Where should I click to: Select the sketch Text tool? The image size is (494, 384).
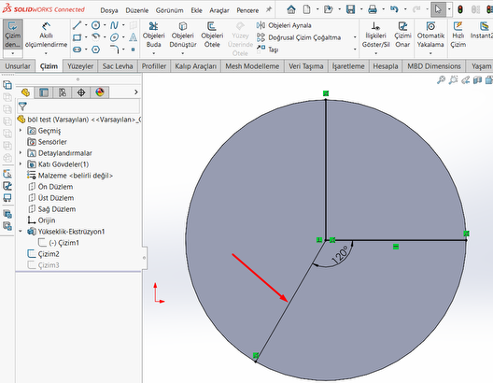click(x=133, y=37)
